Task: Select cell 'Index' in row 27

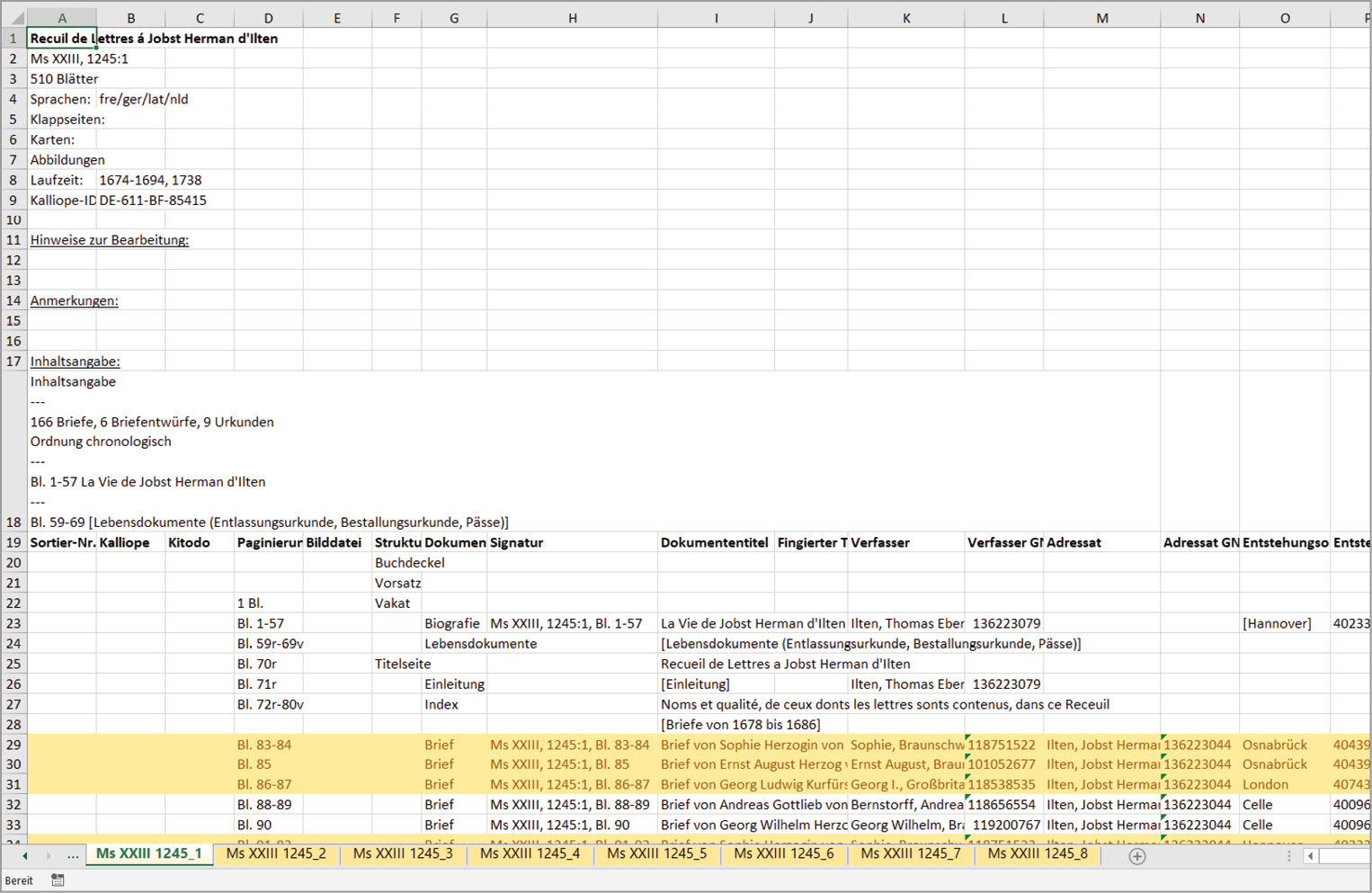Action: [454, 704]
